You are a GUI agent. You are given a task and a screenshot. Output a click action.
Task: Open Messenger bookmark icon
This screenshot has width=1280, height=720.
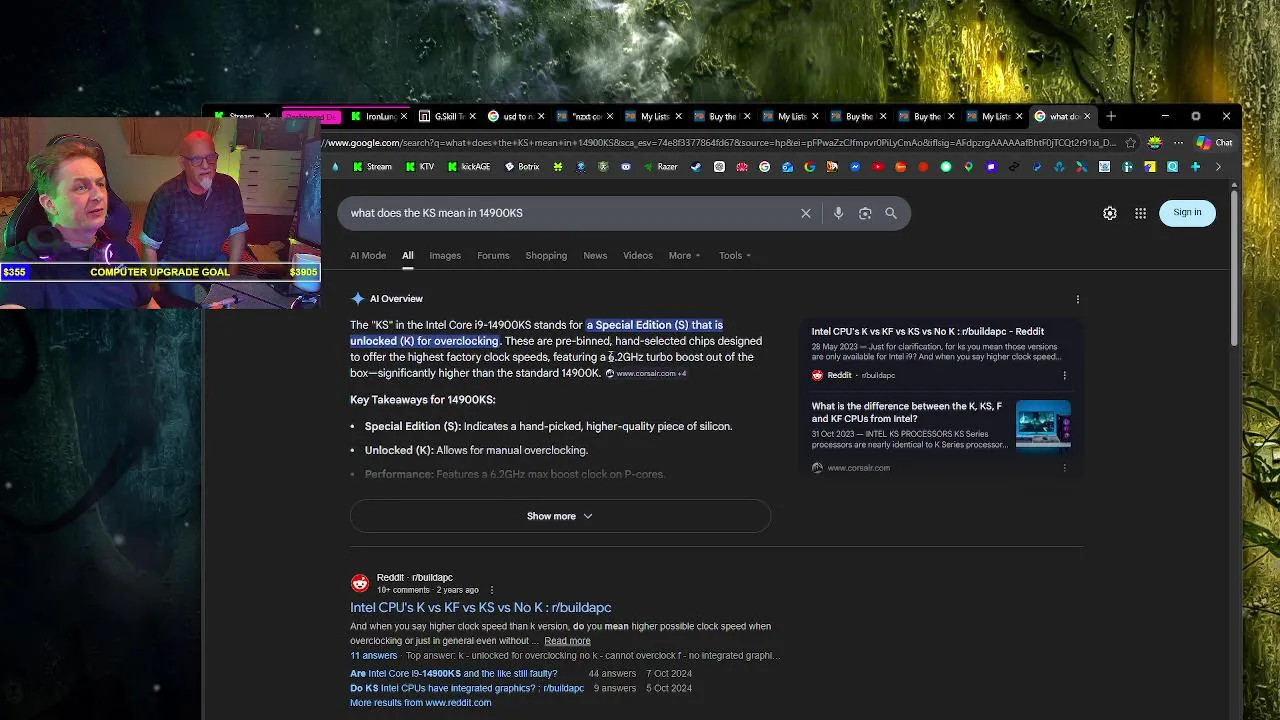coord(856,167)
